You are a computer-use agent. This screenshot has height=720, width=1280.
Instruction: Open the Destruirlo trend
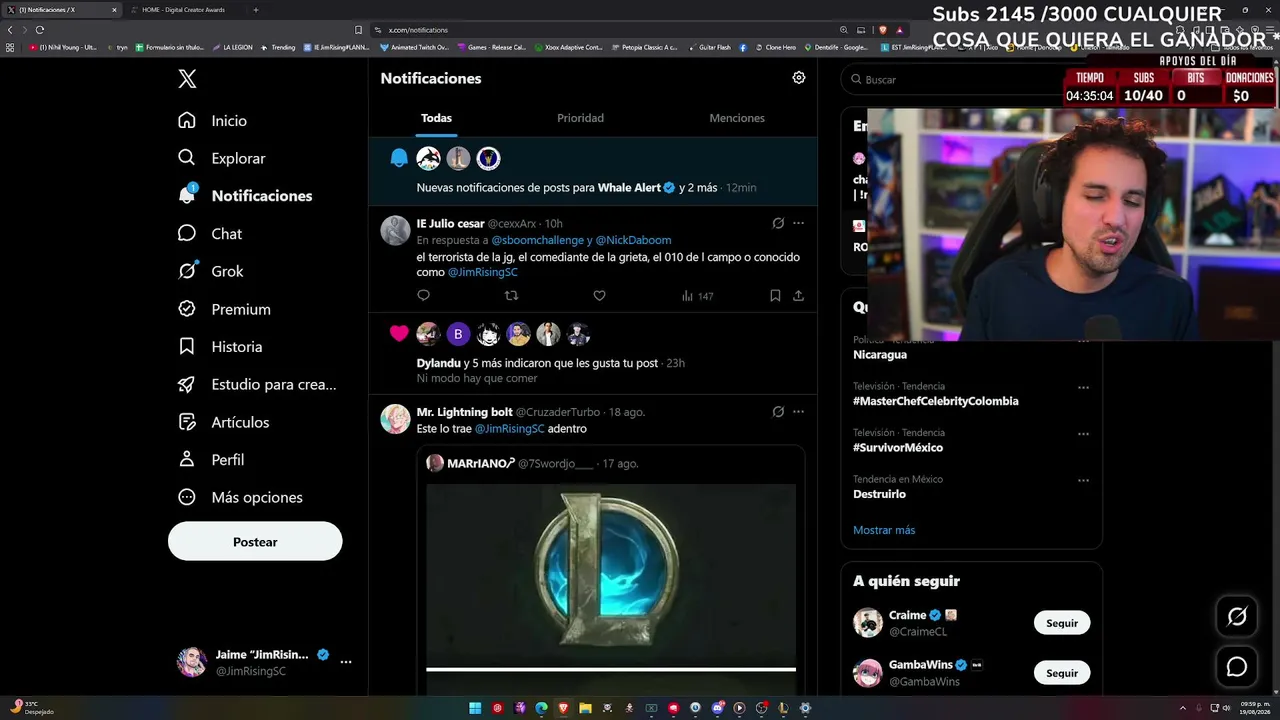(879, 494)
